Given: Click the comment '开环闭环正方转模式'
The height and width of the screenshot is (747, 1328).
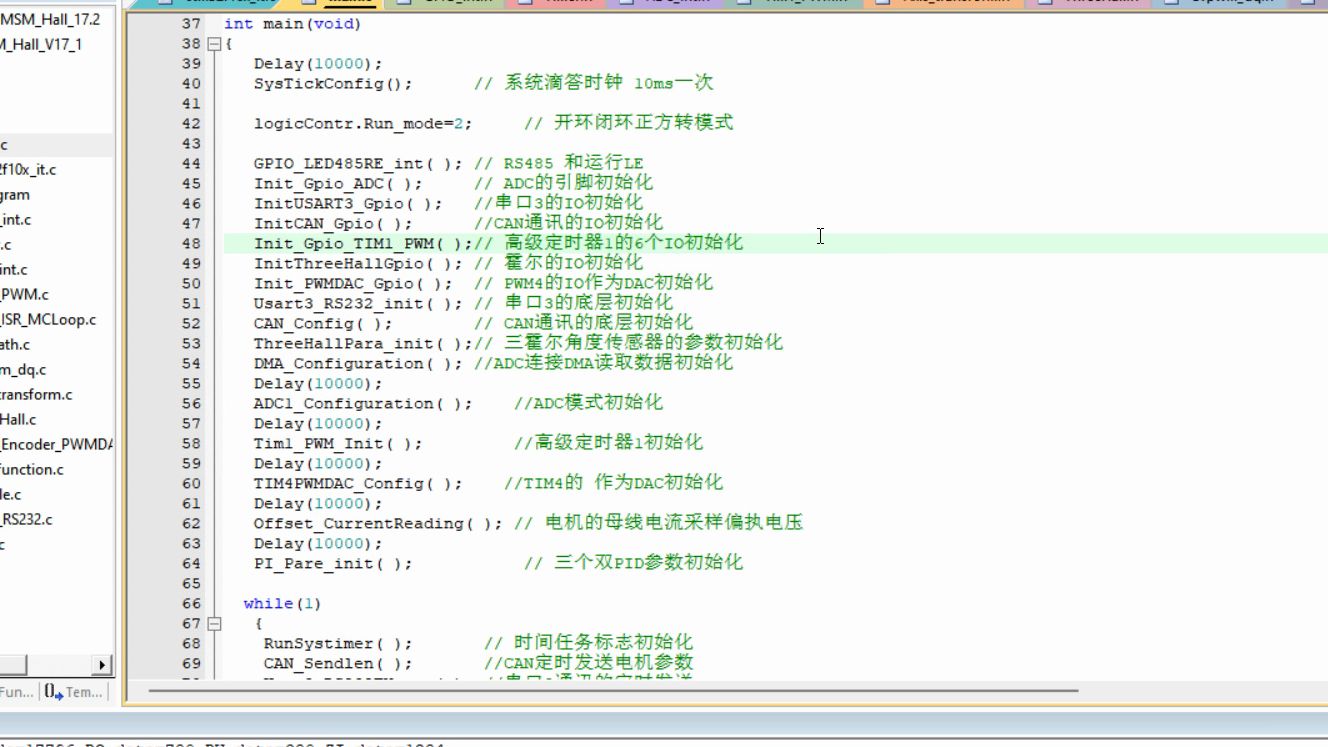Looking at the screenshot, I should point(643,124).
